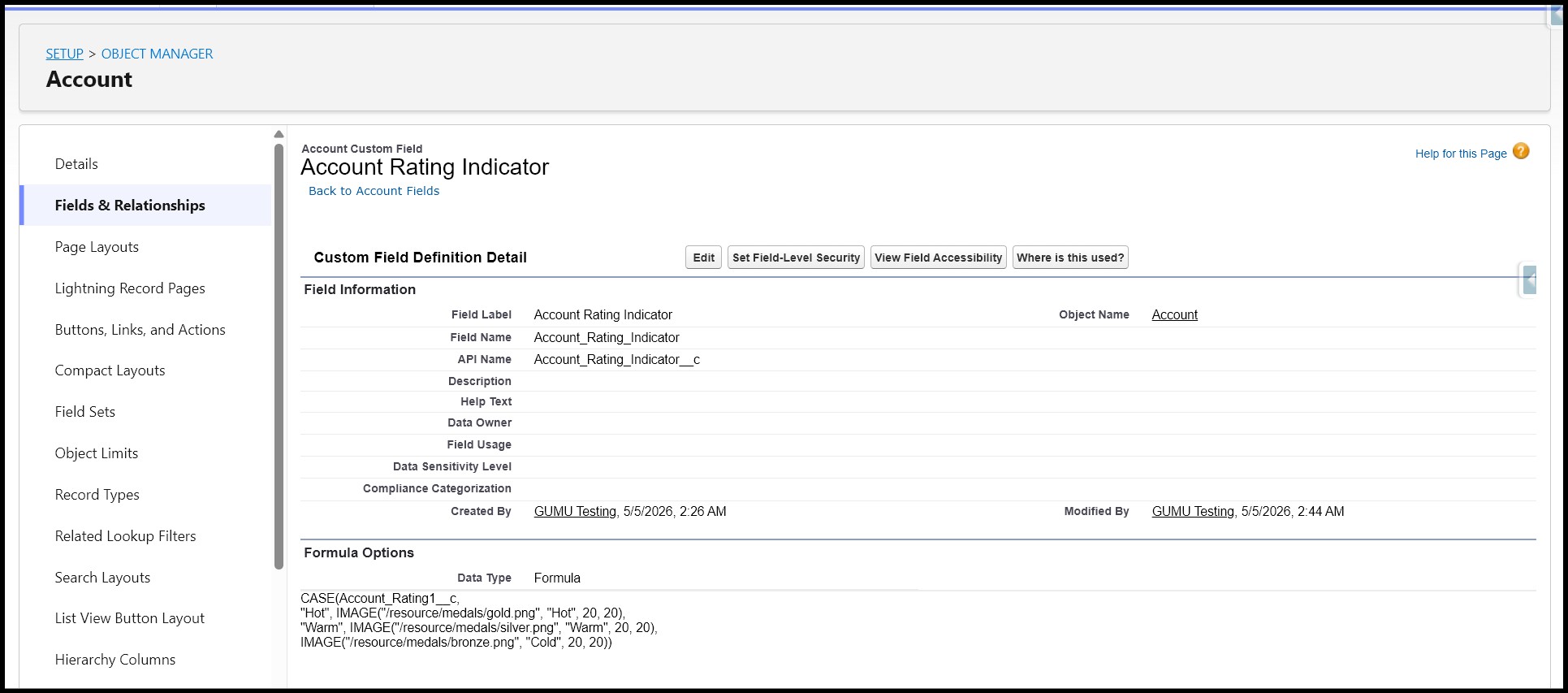Open Search Layouts sidebar item
This screenshot has width=1568, height=693.
tap(102, 578)
